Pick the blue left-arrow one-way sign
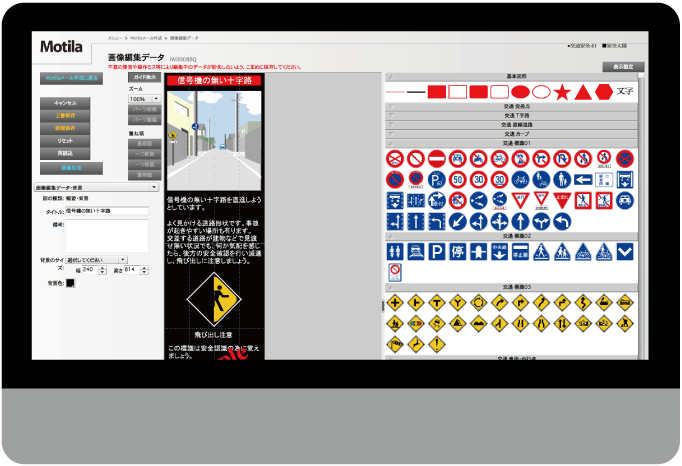Viewport: 682px width, 466px height. point(583,179)
